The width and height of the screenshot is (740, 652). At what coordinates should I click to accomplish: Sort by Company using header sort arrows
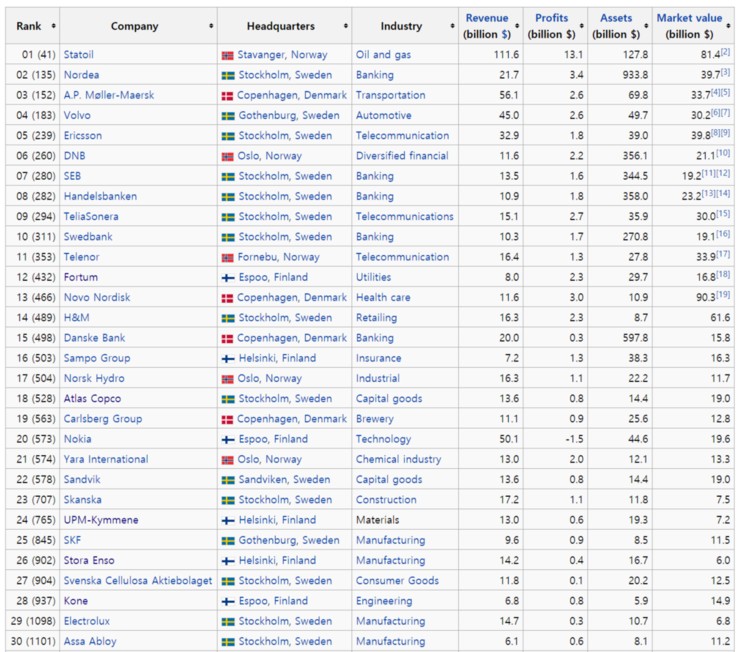coord(211,26)
